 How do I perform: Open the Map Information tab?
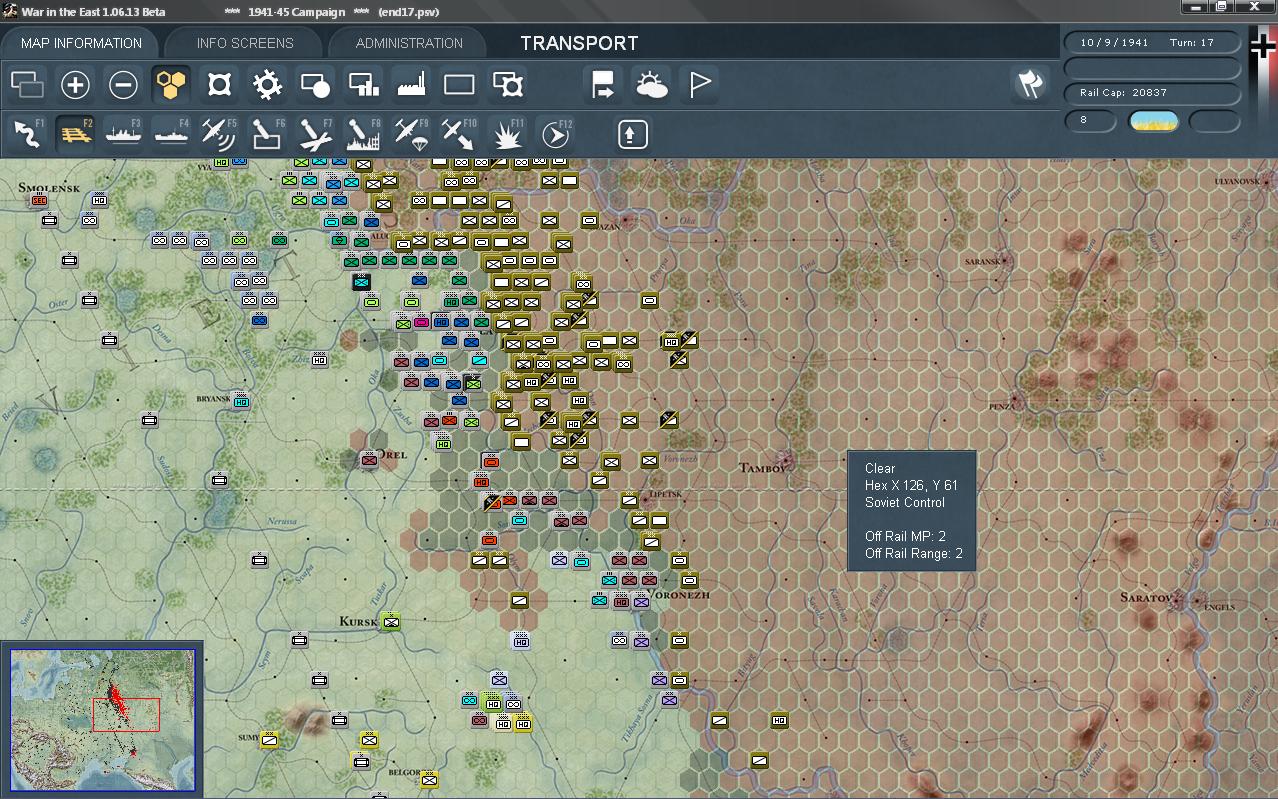(81, 43)
